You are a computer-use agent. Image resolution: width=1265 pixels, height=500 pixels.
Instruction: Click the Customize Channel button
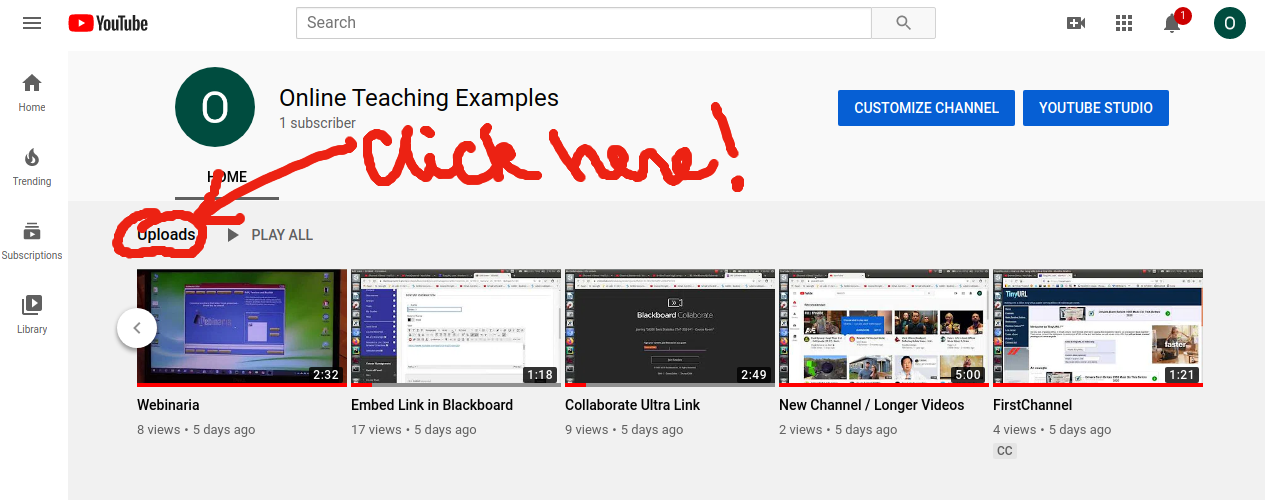926,108
